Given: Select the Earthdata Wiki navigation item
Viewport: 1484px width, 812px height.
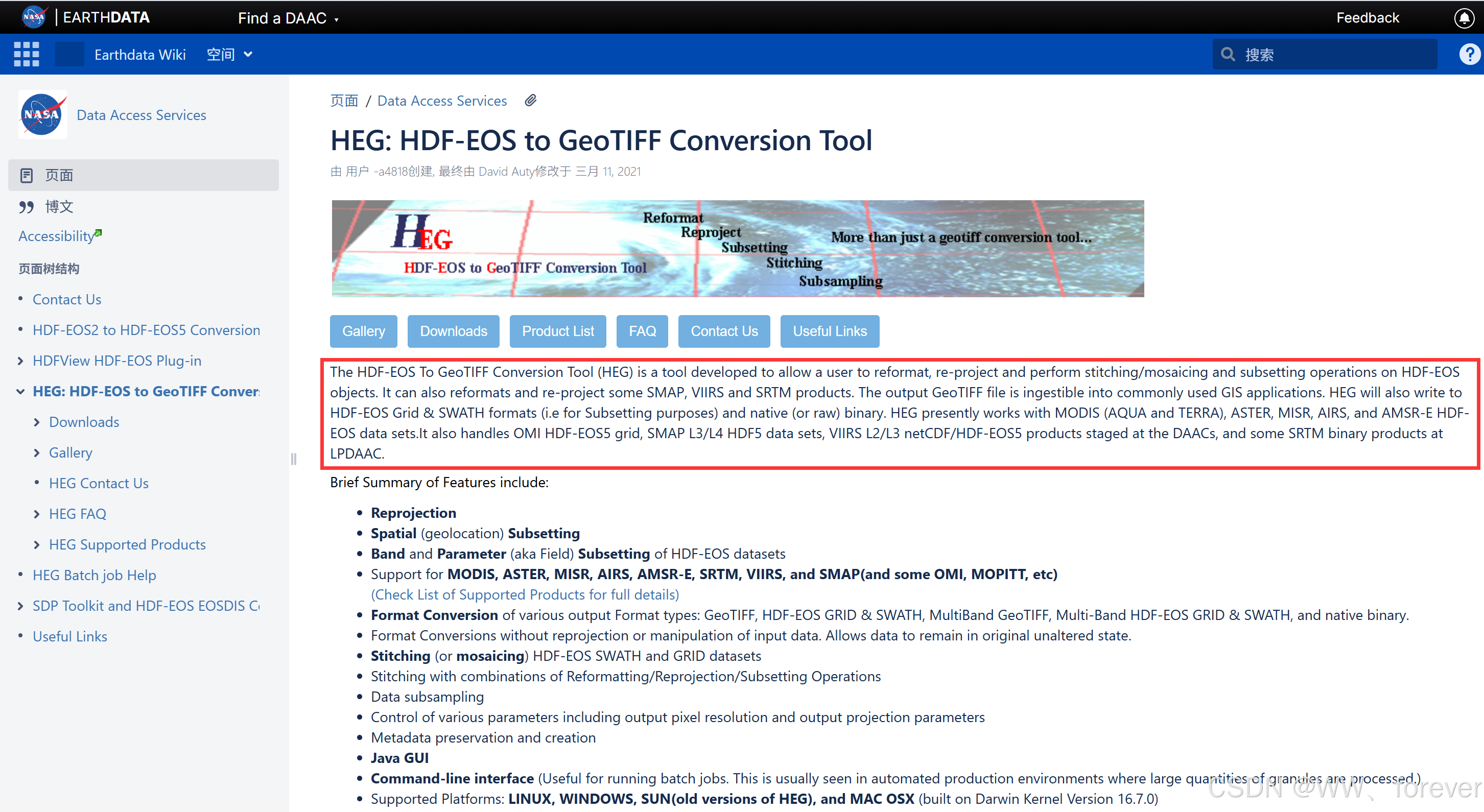Looking at the screenshot, I should point(140,54).
